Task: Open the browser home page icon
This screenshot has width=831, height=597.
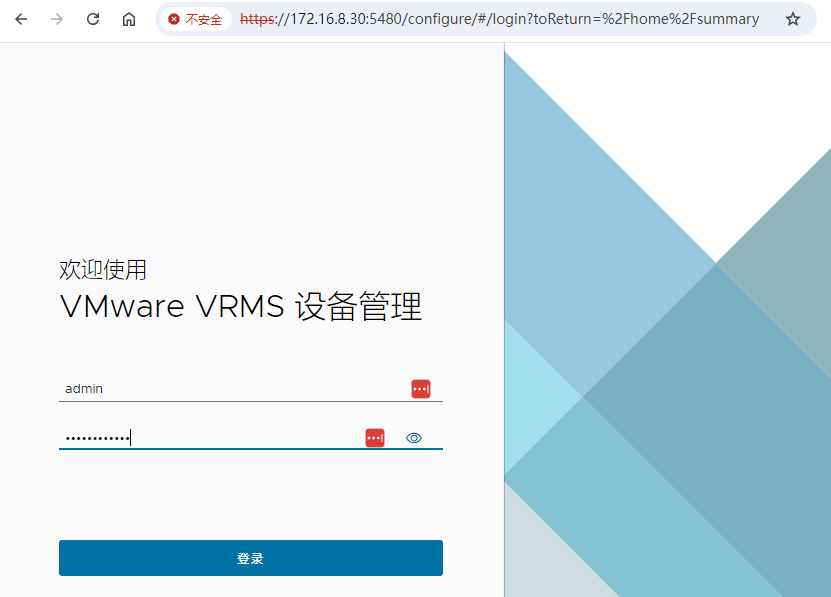Action: [129, 20]
